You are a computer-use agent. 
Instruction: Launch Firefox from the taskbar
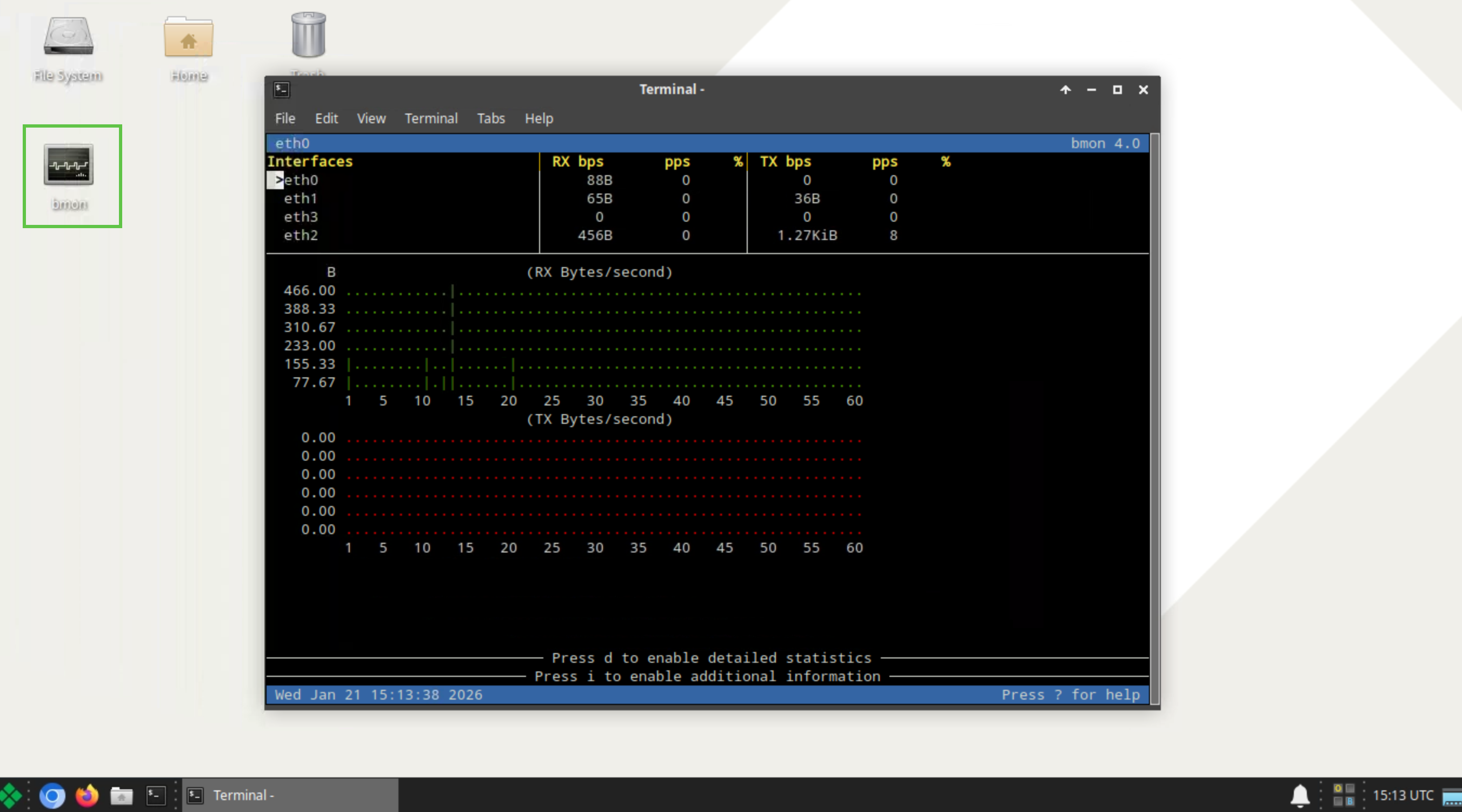pyautogui.click(x=87, y=795)
